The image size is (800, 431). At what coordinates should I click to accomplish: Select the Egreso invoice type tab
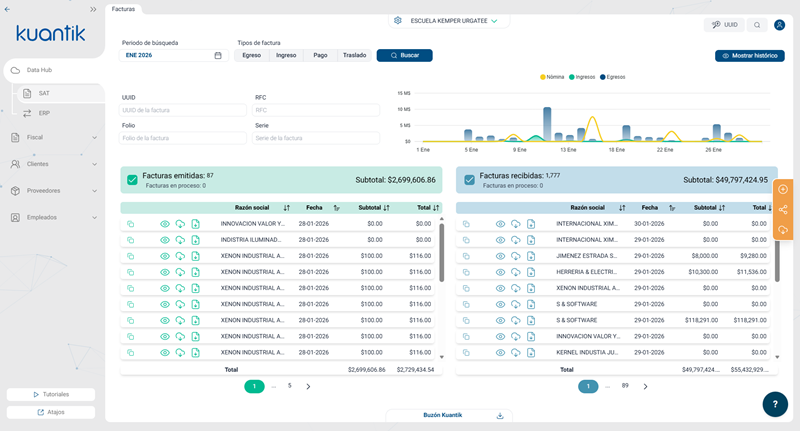click(252, 55)
